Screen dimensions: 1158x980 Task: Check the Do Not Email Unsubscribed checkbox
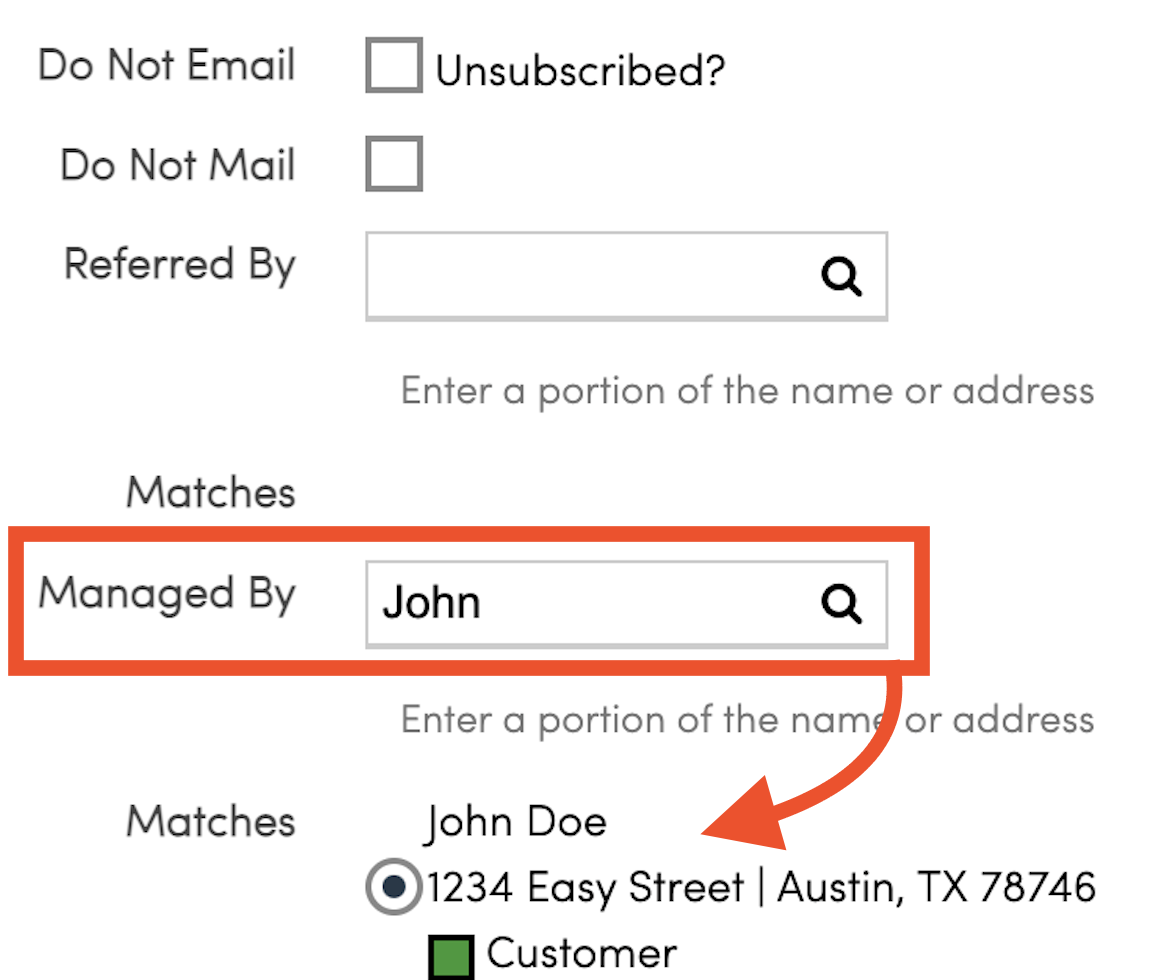(x=394, y=65)
